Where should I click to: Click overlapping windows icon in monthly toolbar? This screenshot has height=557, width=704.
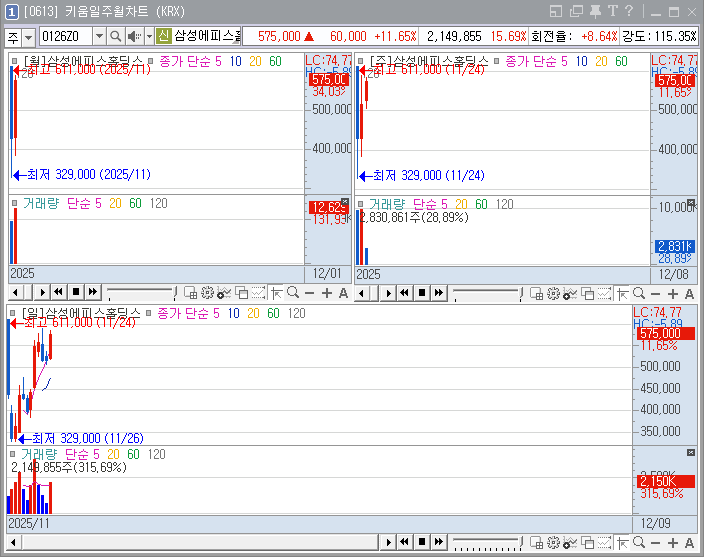coord(242,293)
